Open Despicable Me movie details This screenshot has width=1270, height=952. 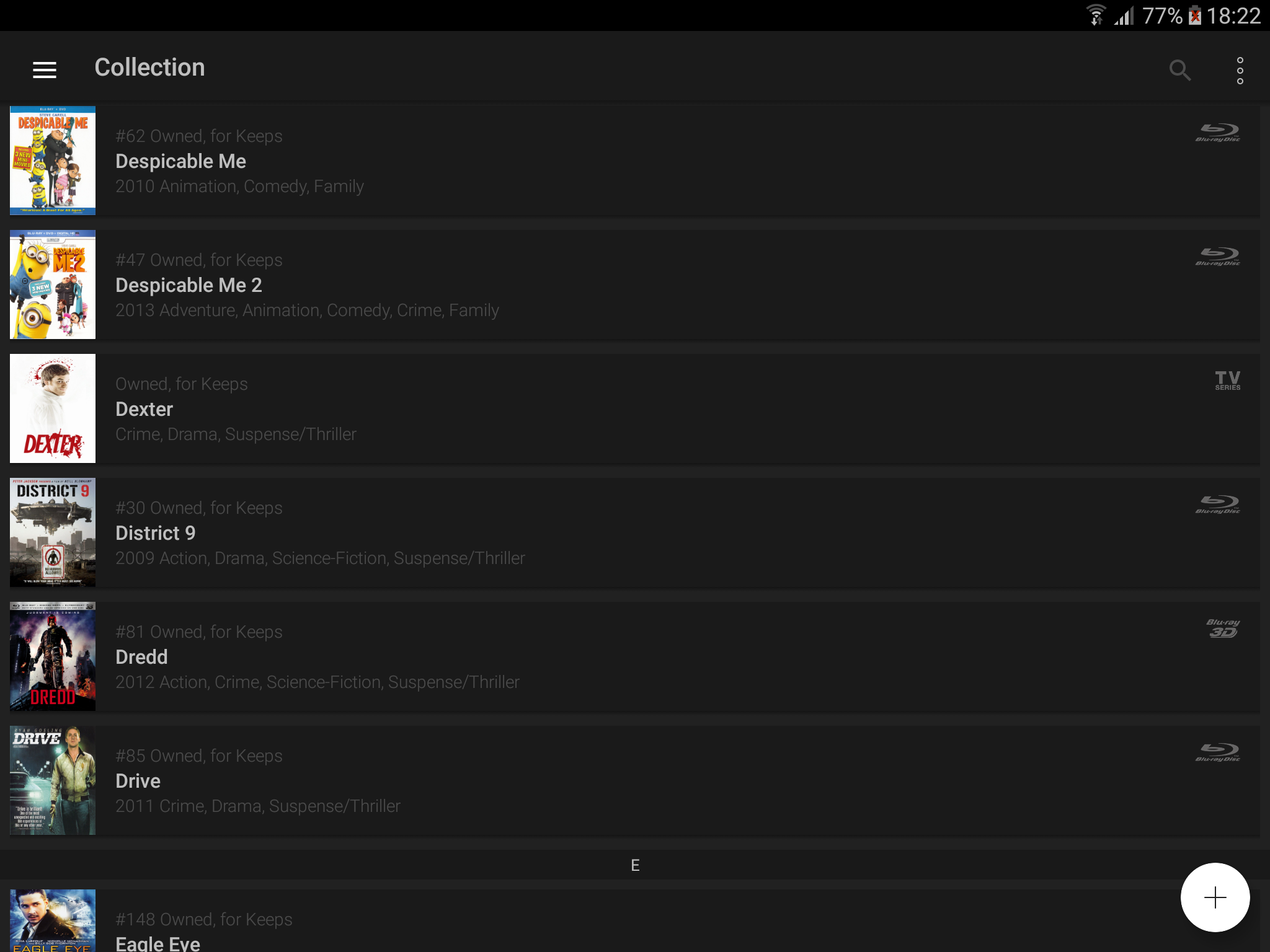(x=635, y=161)
